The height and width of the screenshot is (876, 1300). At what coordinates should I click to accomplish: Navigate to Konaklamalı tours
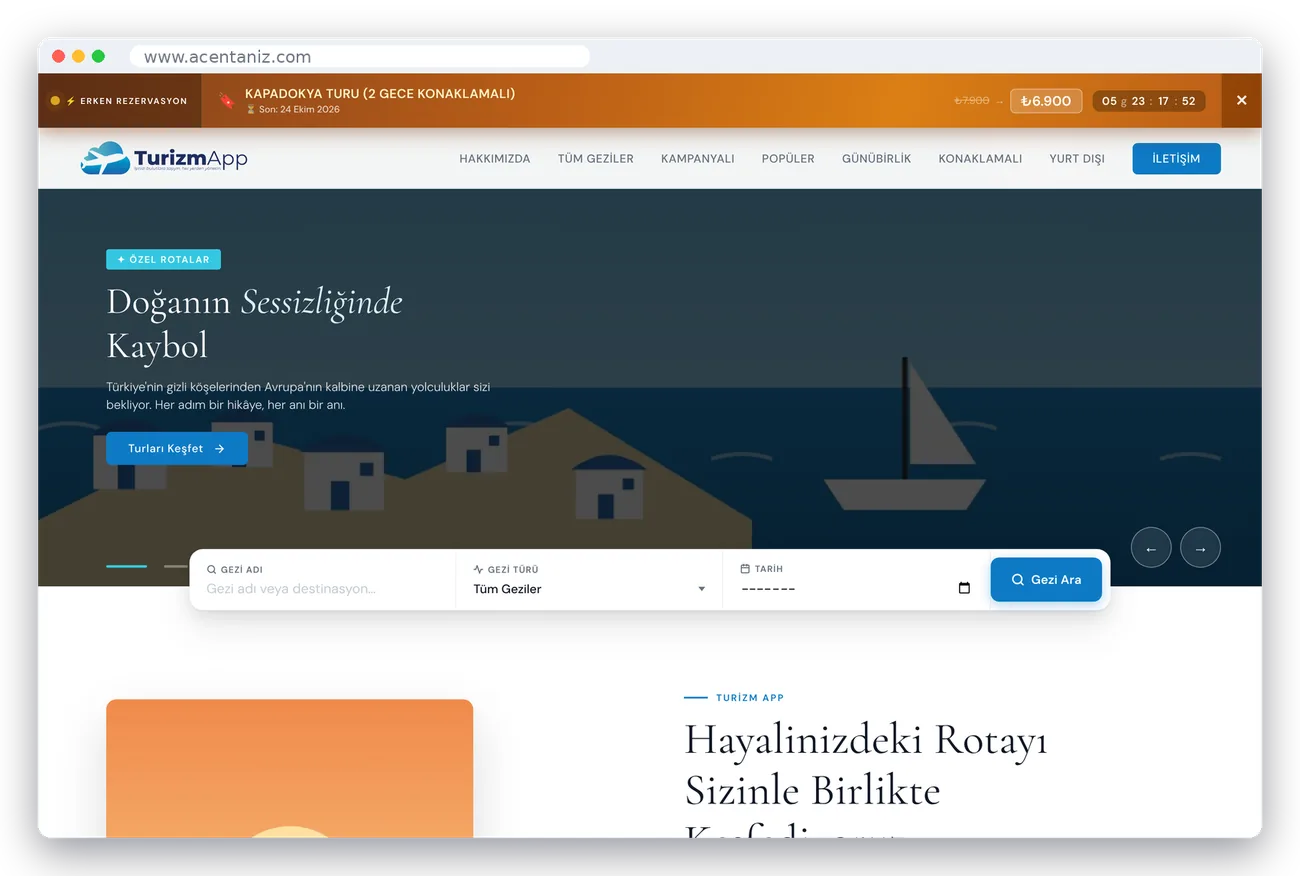click(x=980, y=158)
